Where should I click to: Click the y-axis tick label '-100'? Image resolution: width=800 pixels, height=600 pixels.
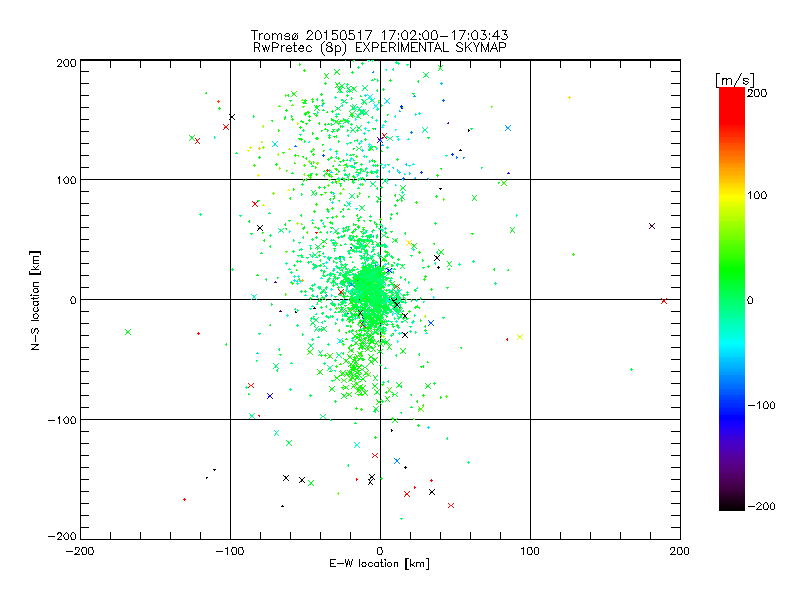pyautogui.click(x=62, y=420)
